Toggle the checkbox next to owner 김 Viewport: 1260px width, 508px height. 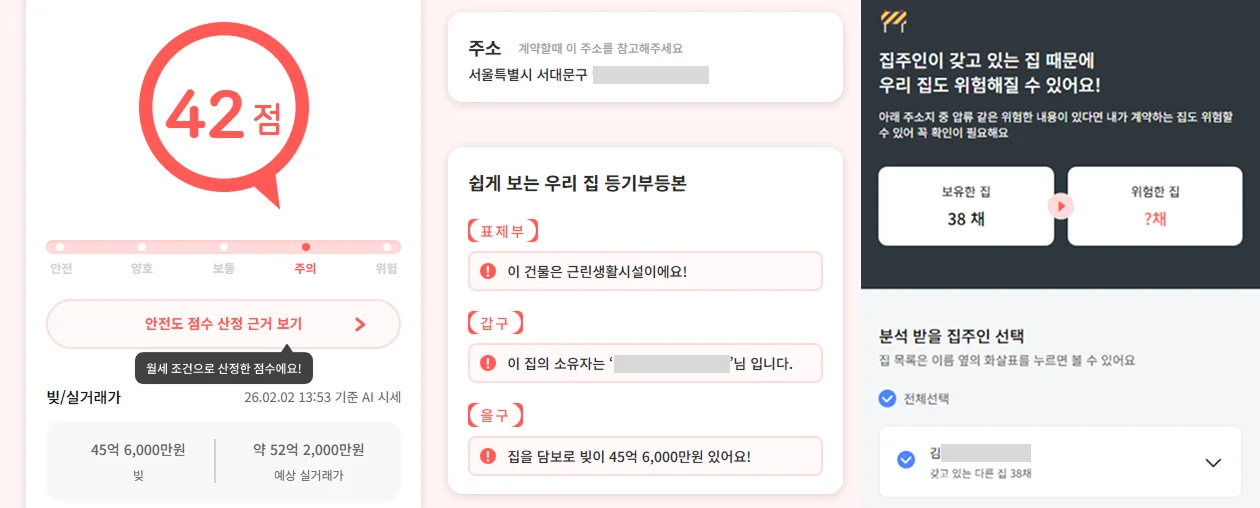click(906, 460)
